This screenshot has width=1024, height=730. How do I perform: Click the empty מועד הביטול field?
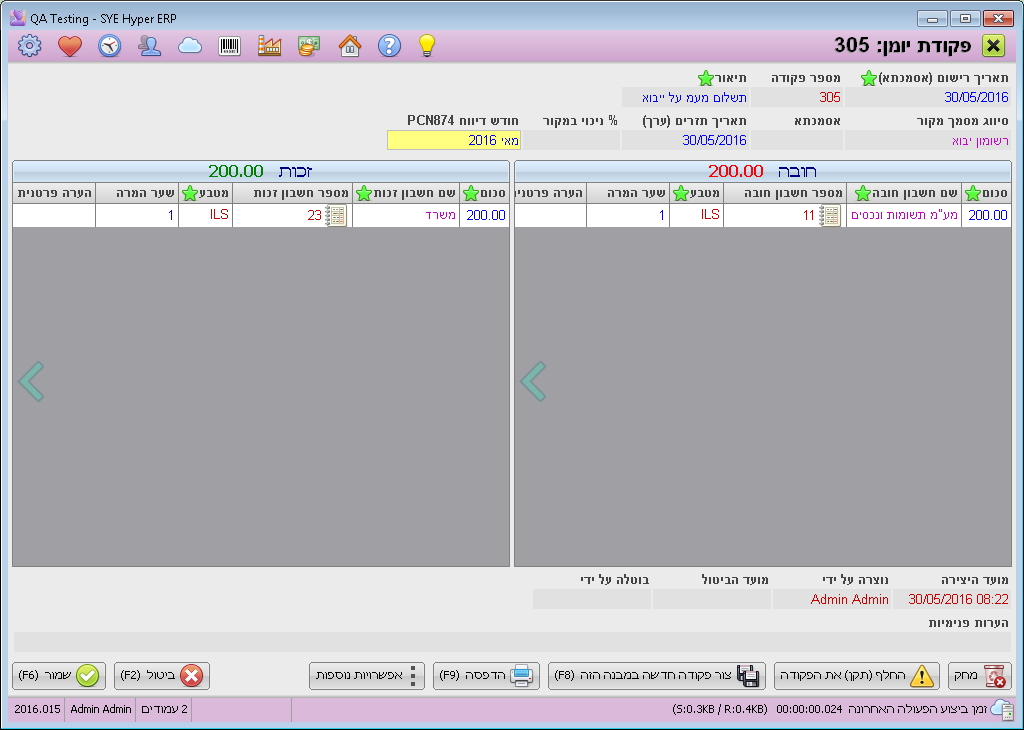pyautogui.click(x=711, y=599)
